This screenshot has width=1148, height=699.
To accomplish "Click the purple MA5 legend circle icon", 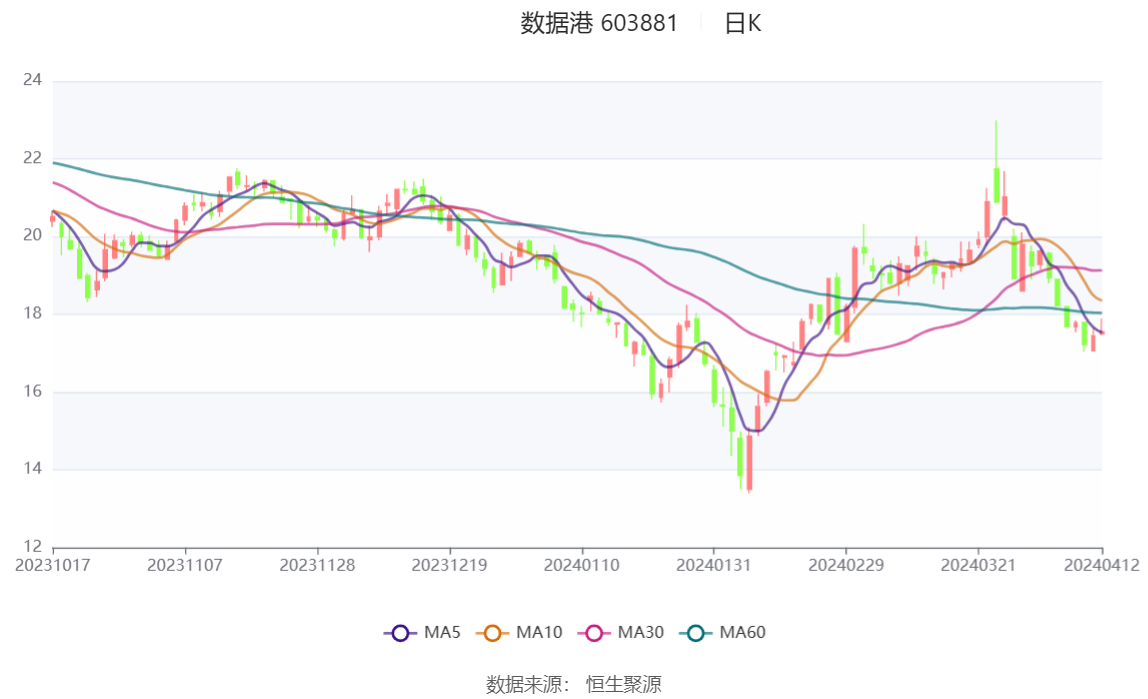I will [x=401, y=633].
